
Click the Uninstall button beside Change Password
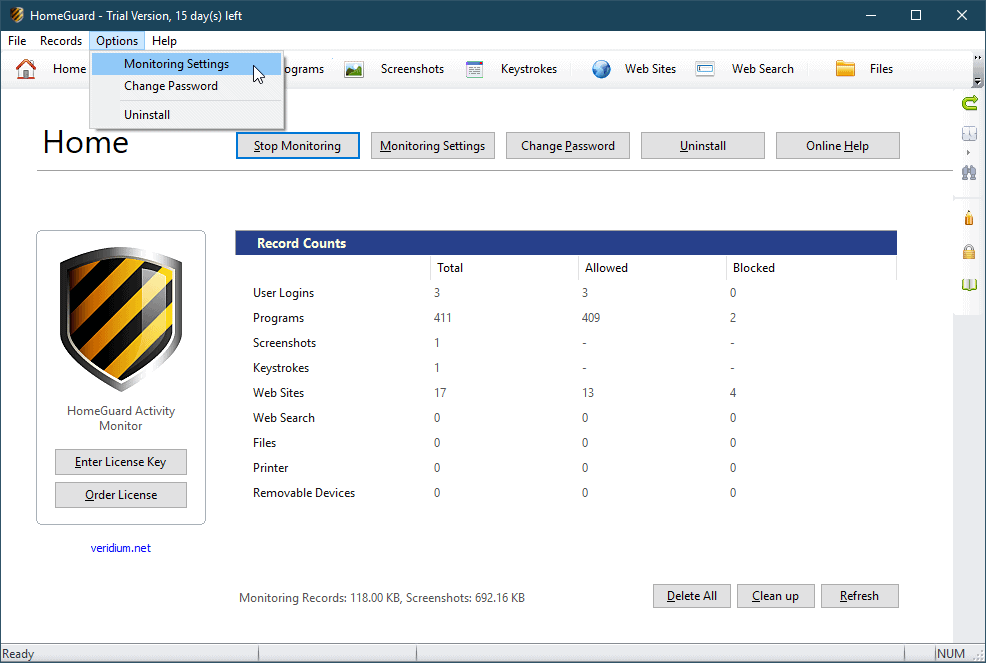(x=703, y=146)
